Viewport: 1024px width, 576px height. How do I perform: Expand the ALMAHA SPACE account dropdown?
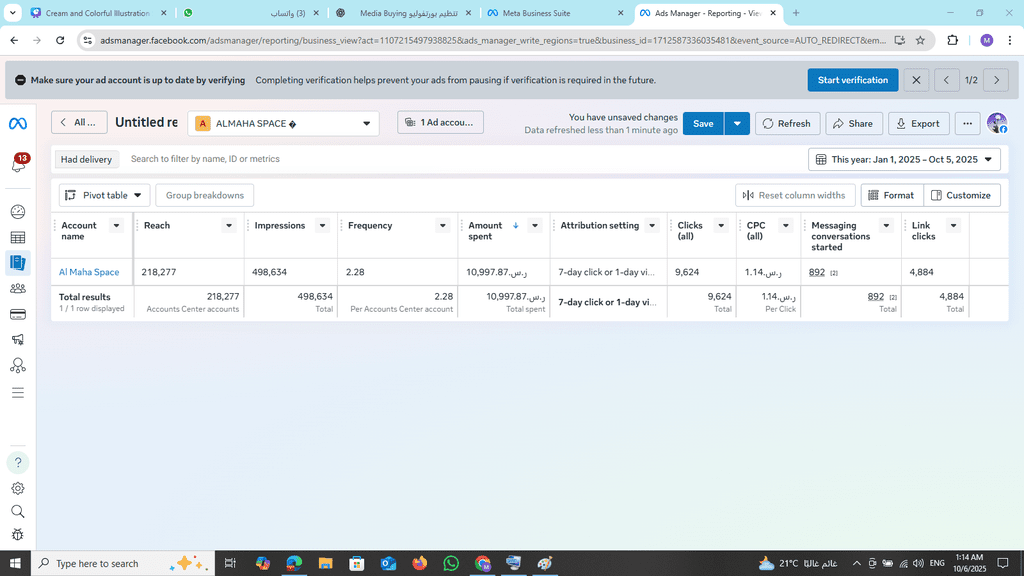click(283, 123)
